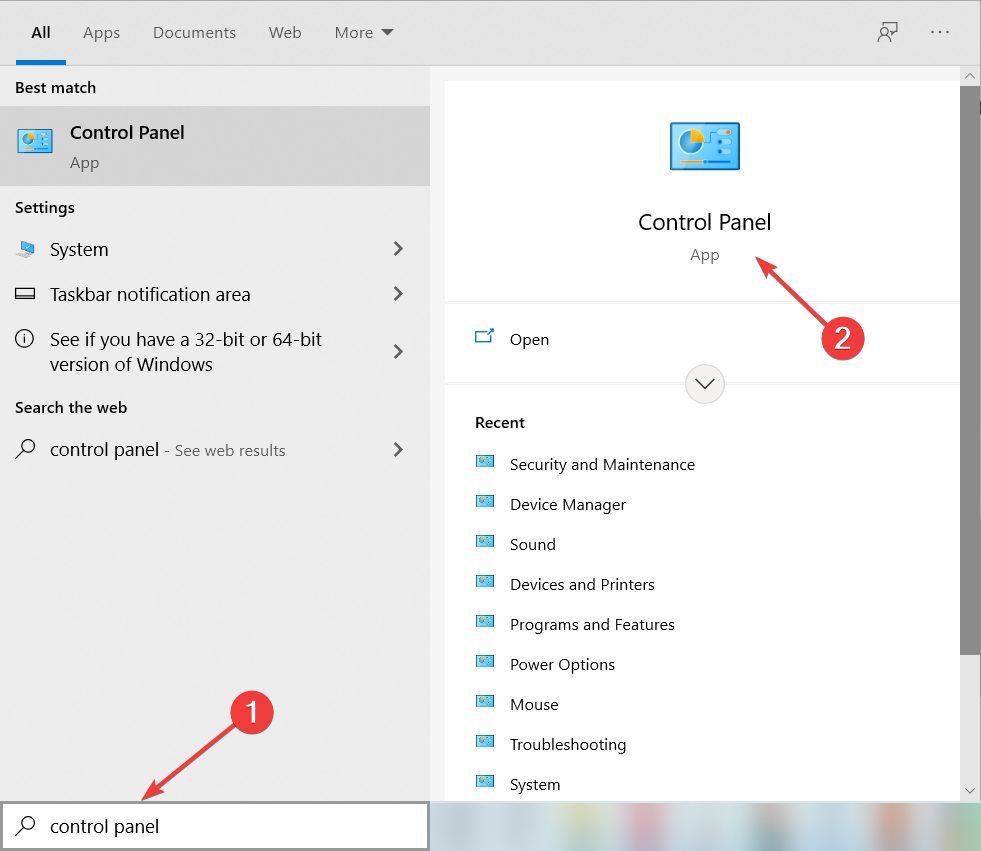981x851 pixels.
Task: Open Mouse from the Recent list
Action: pyautogui.click(x=534, y=705)
